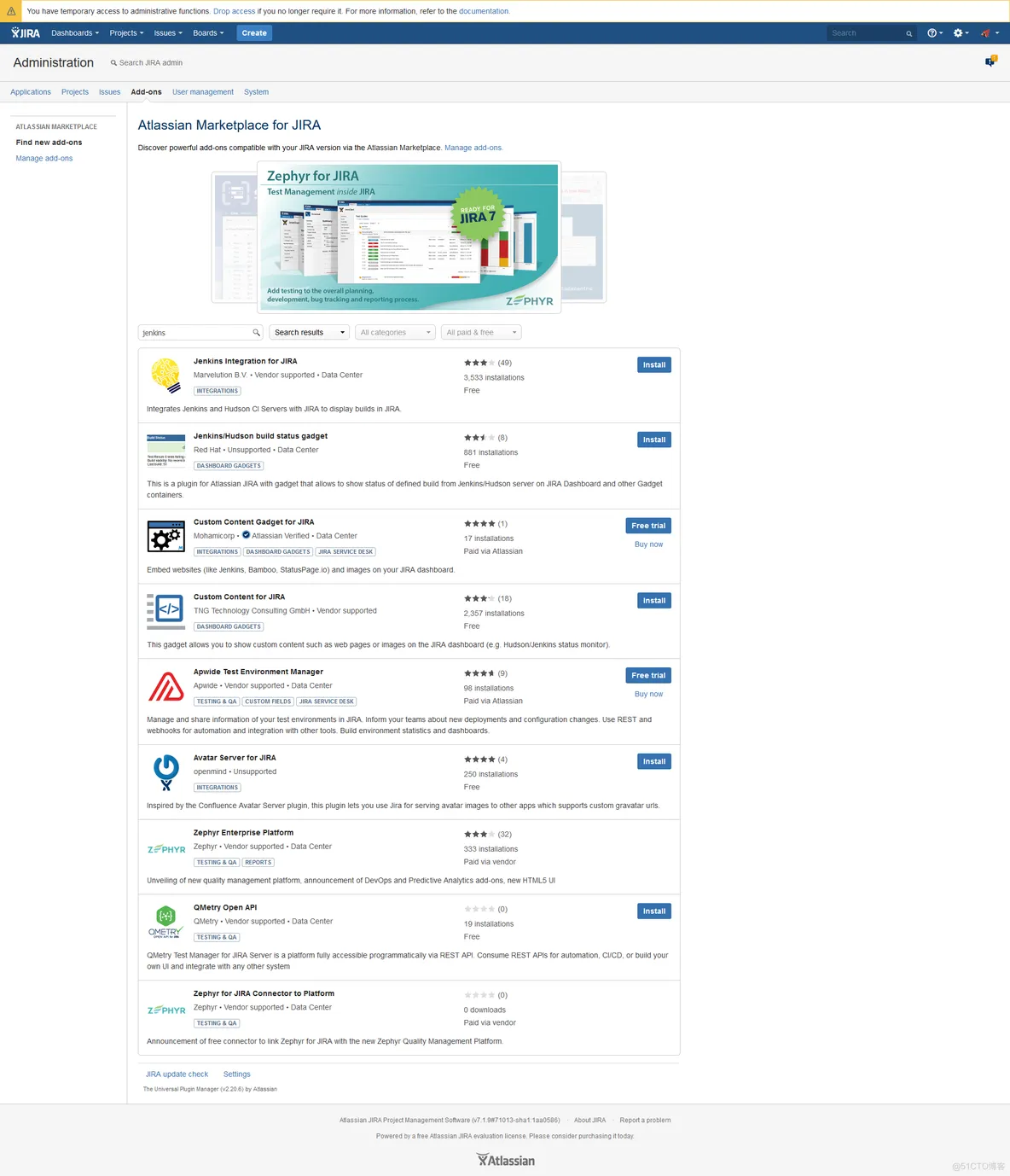The image size is (1010, 1176).
Task: Select the Add-ons admin tab
Action: coord(146,92)
